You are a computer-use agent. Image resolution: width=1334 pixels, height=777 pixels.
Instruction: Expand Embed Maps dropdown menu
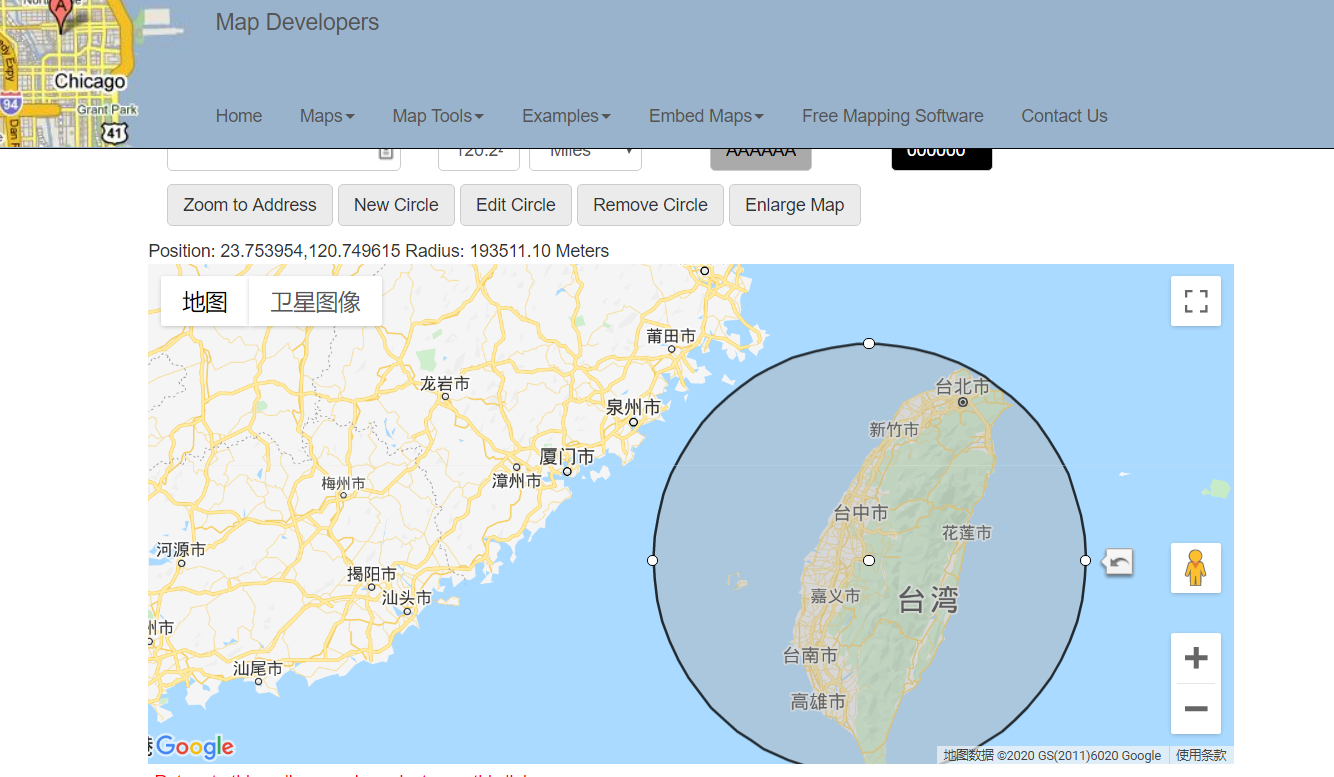(706, 116)
